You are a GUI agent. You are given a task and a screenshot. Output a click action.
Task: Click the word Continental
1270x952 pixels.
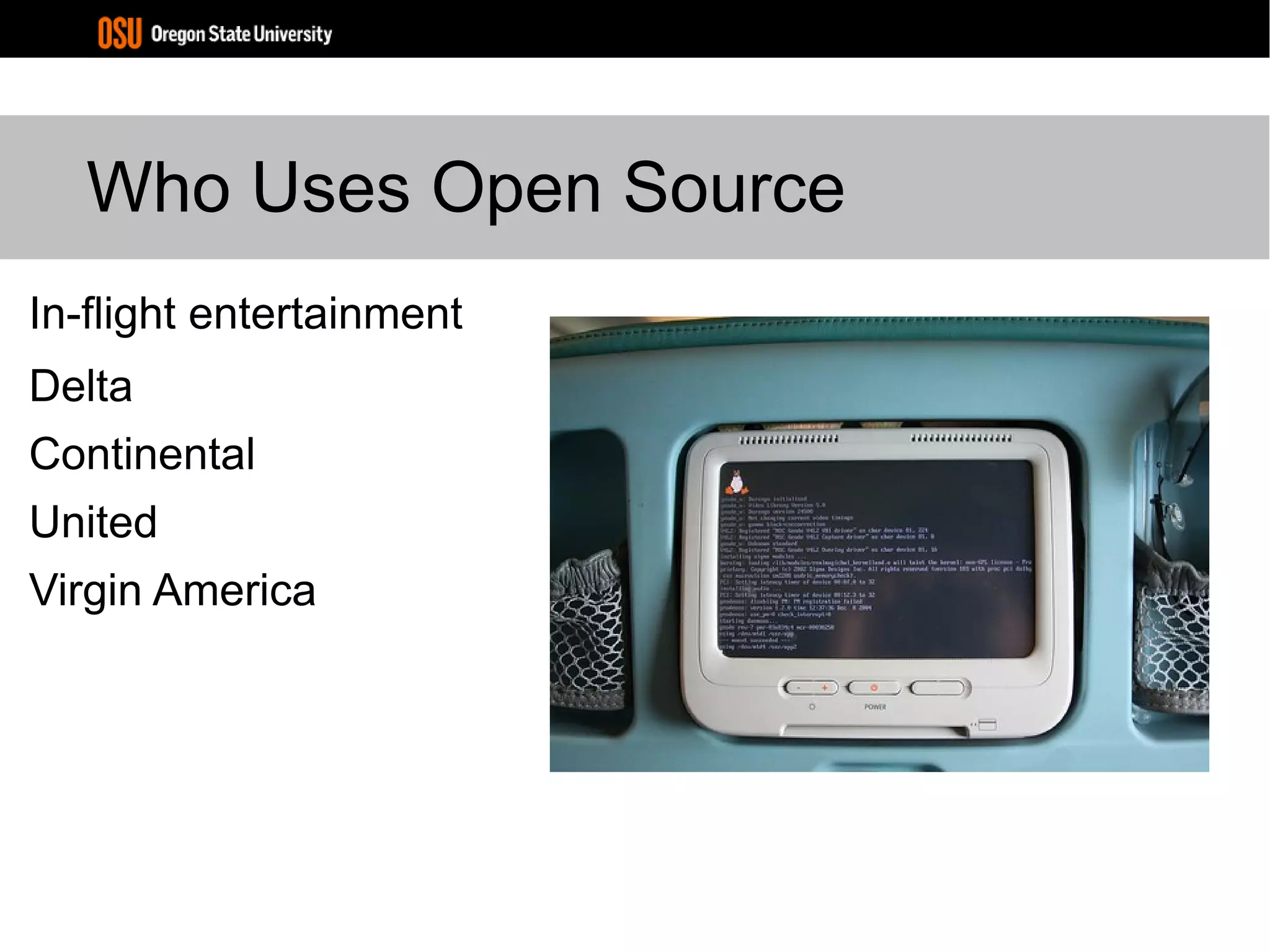(x=142, y=454)
